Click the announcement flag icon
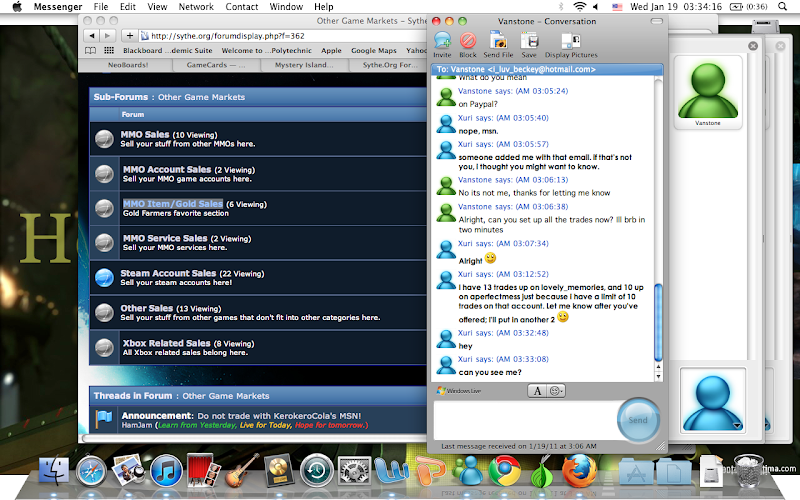The height and width of the screenshot is (500, 800). tap(104, 419)
